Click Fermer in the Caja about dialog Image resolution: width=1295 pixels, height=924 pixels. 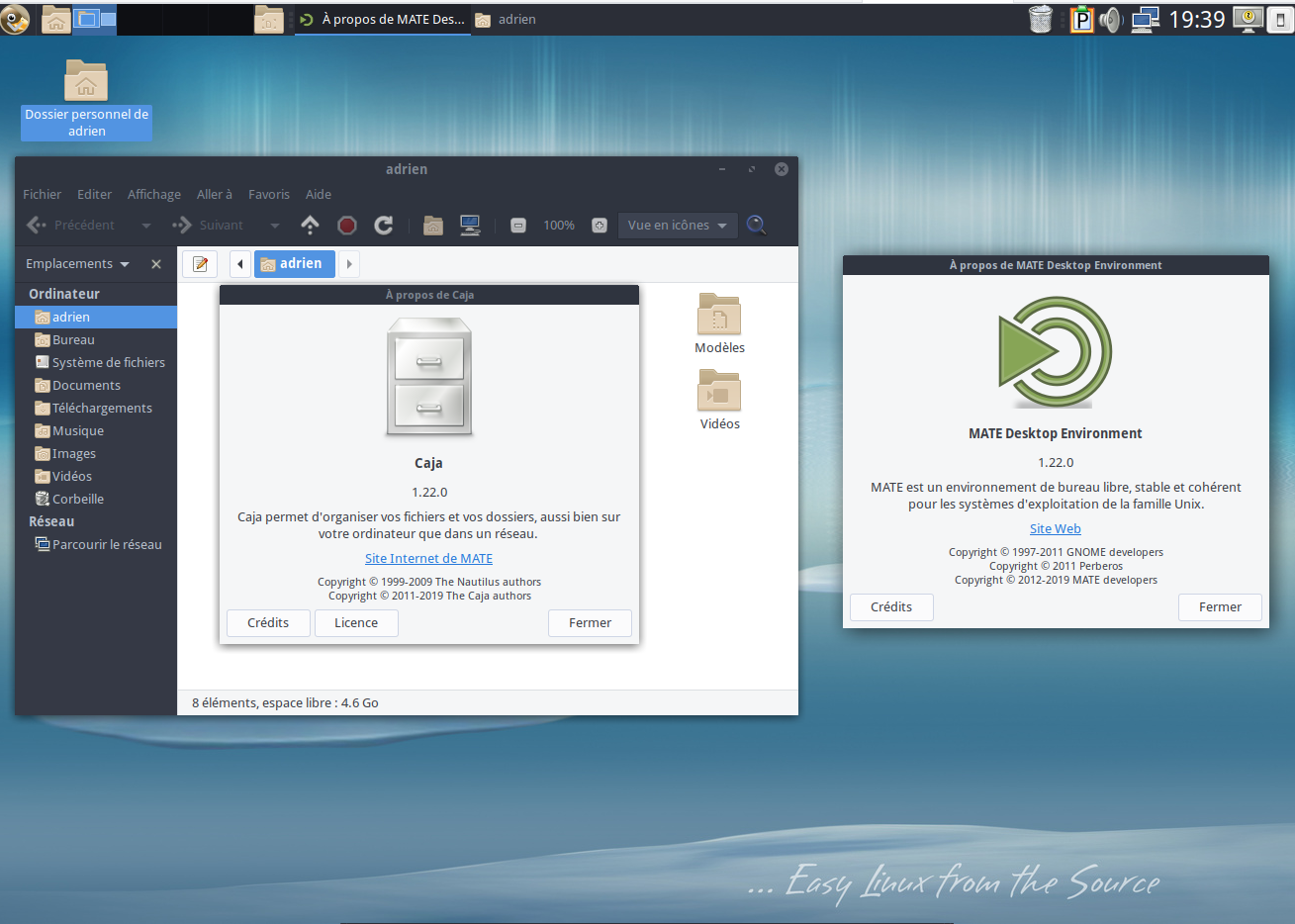590,623
